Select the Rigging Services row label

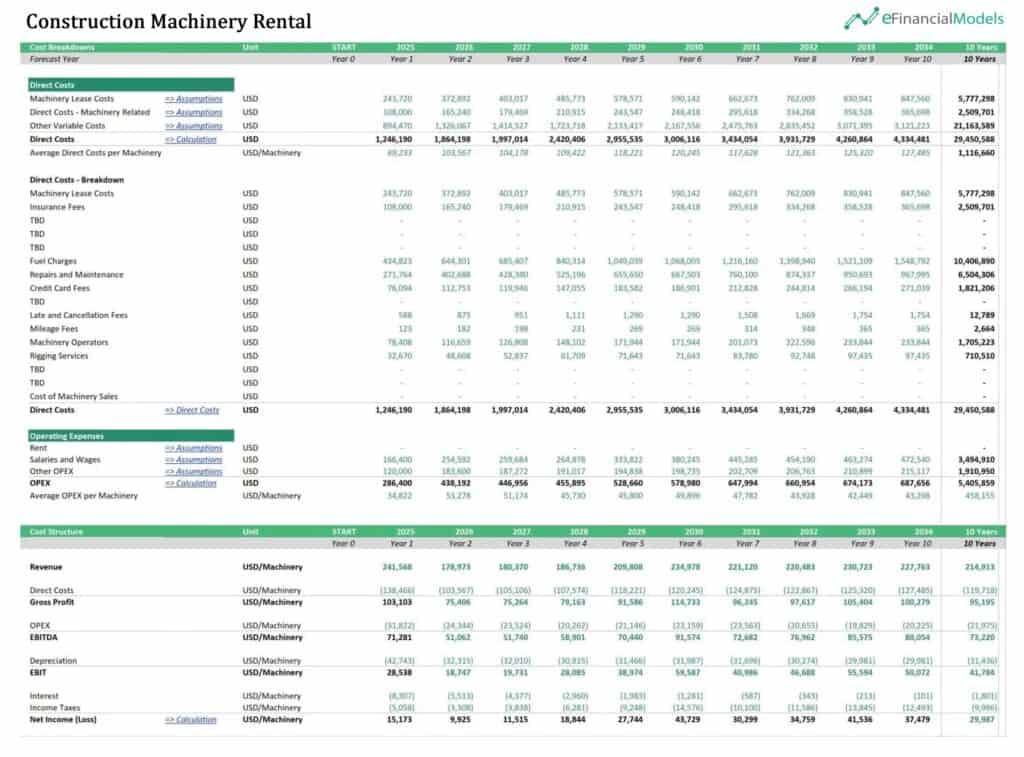point(58,356)
